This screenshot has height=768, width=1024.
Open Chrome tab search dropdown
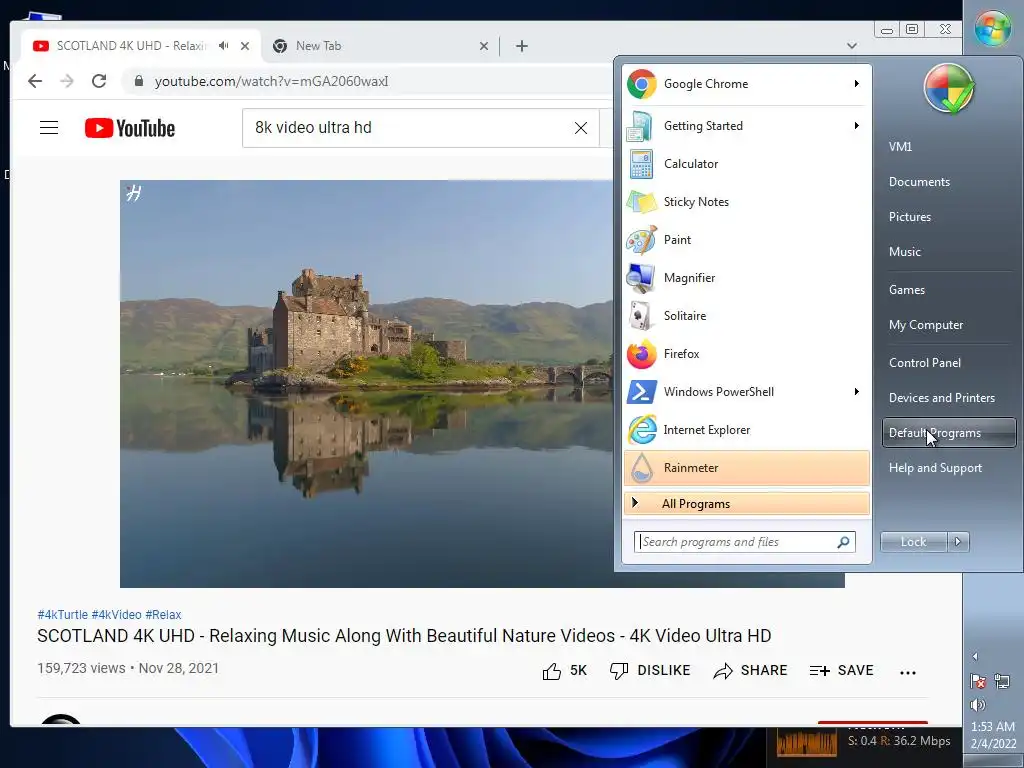pos(852,46)
